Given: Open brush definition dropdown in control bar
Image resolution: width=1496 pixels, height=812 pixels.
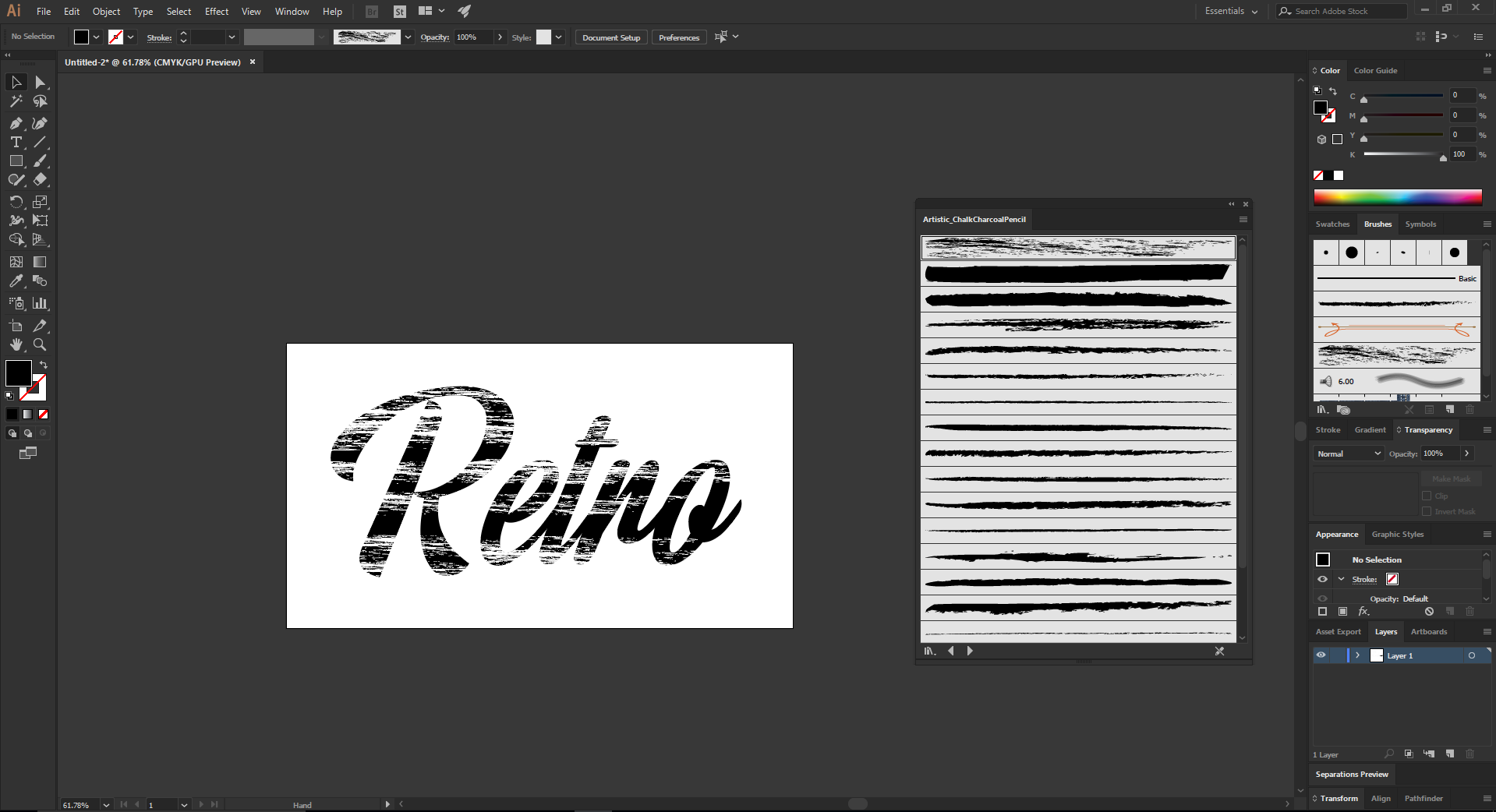Looking at the screenshot, I should (408, 37).
